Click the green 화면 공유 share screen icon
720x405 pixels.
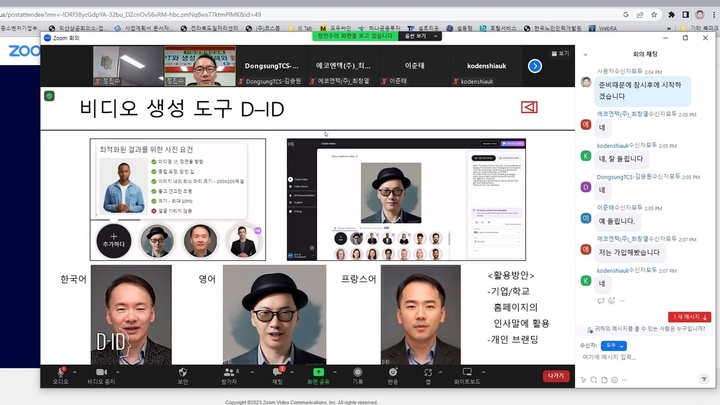(x=318, y=376)
